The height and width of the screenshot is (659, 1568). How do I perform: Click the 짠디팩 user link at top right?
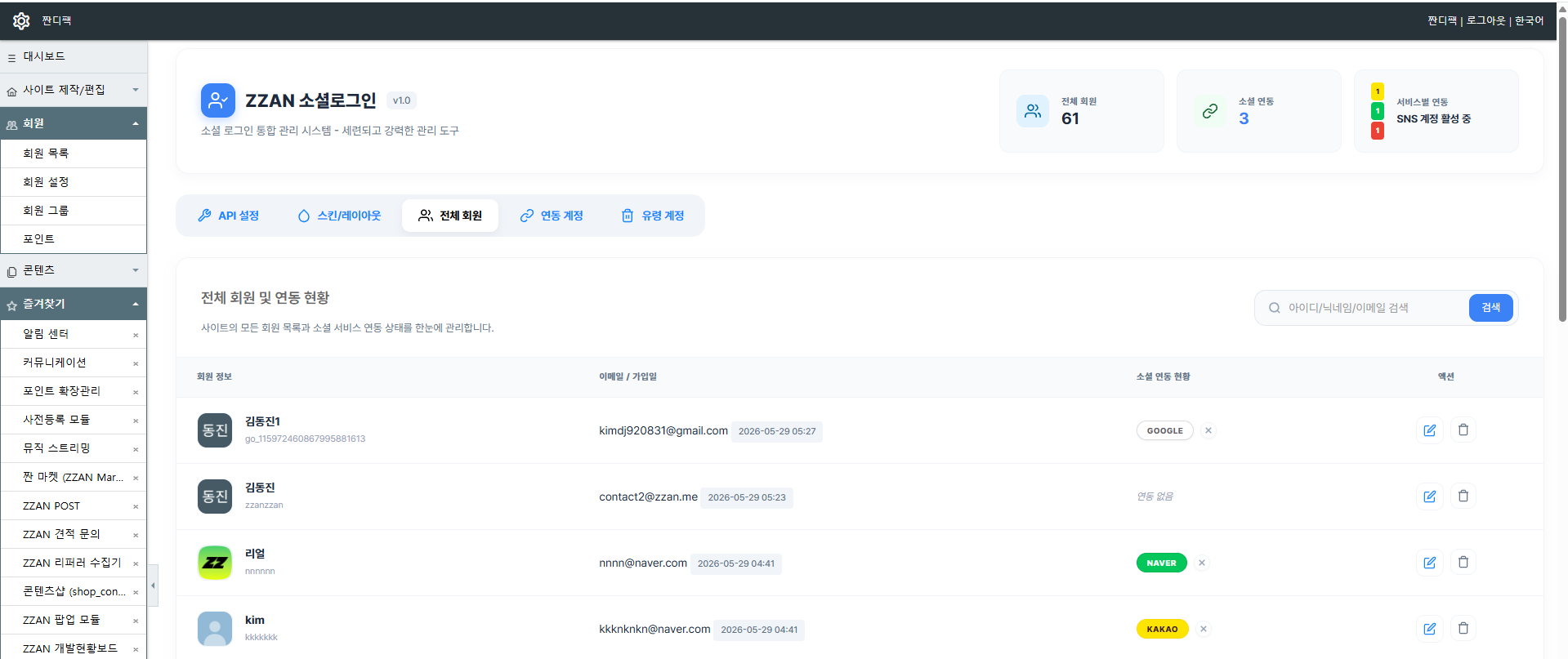pyautogui.click(x=1442, y=20)
